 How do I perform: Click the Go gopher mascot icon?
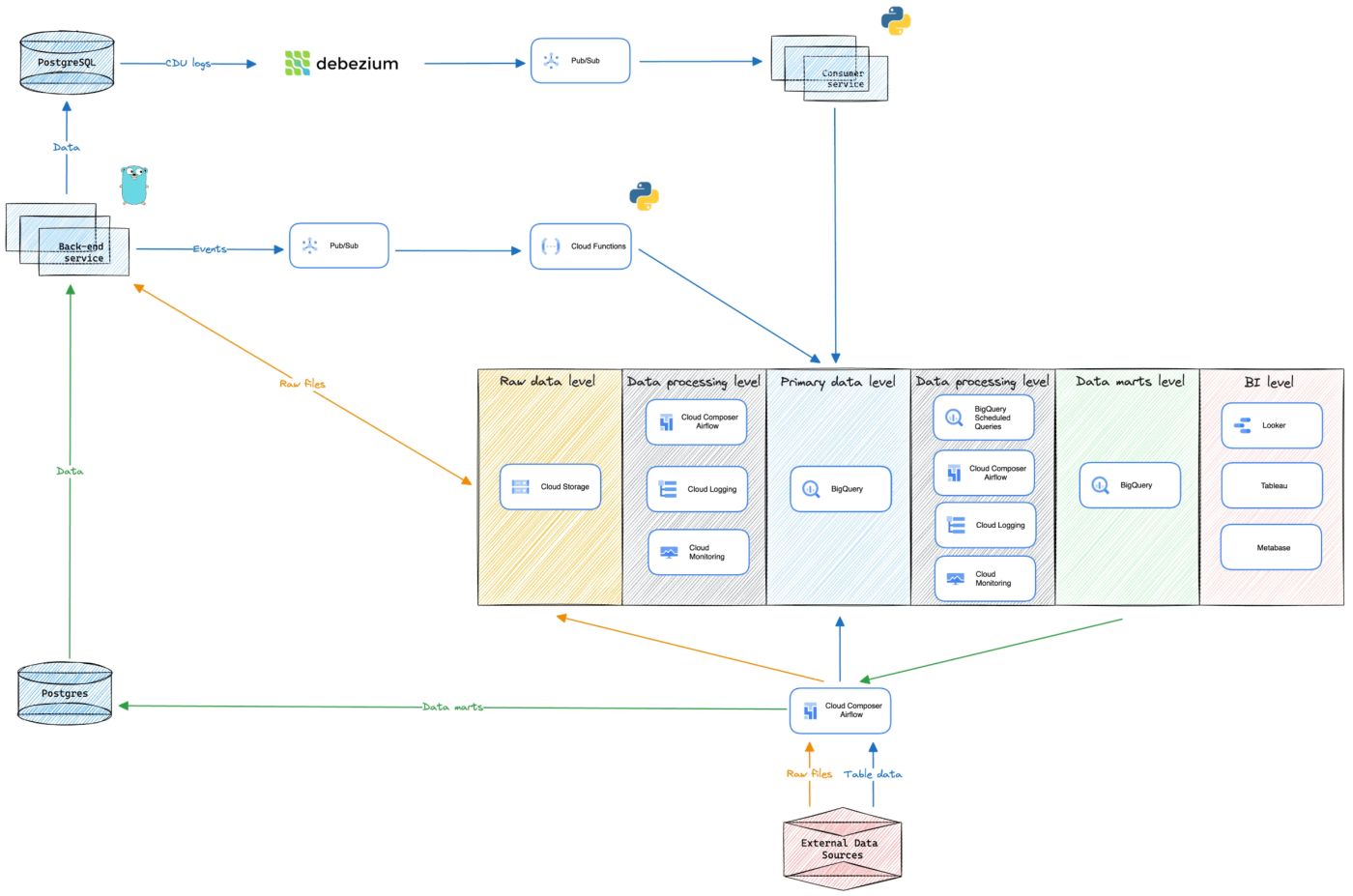(x=133, y=184)
